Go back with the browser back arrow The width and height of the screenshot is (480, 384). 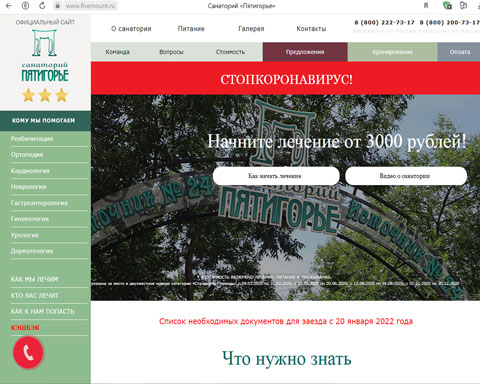pyautogui.click(x=9, y=6)
